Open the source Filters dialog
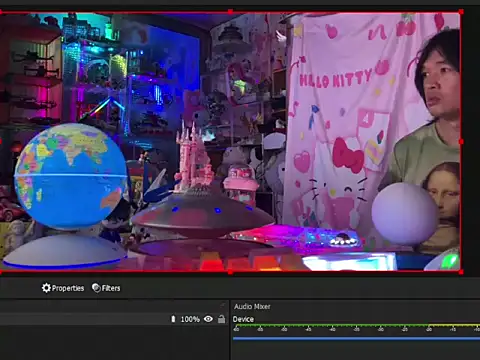The height and width of the screenshot is (360, 480). click(106, 288)
